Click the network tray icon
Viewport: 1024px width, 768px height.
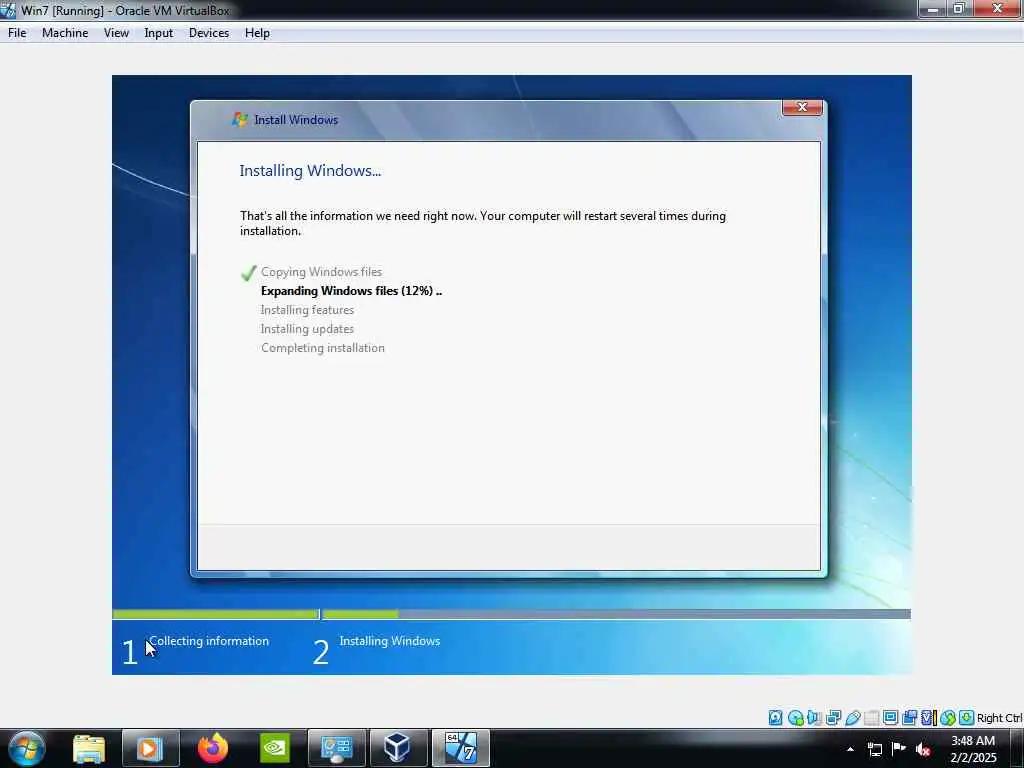[x=874, y=749]
